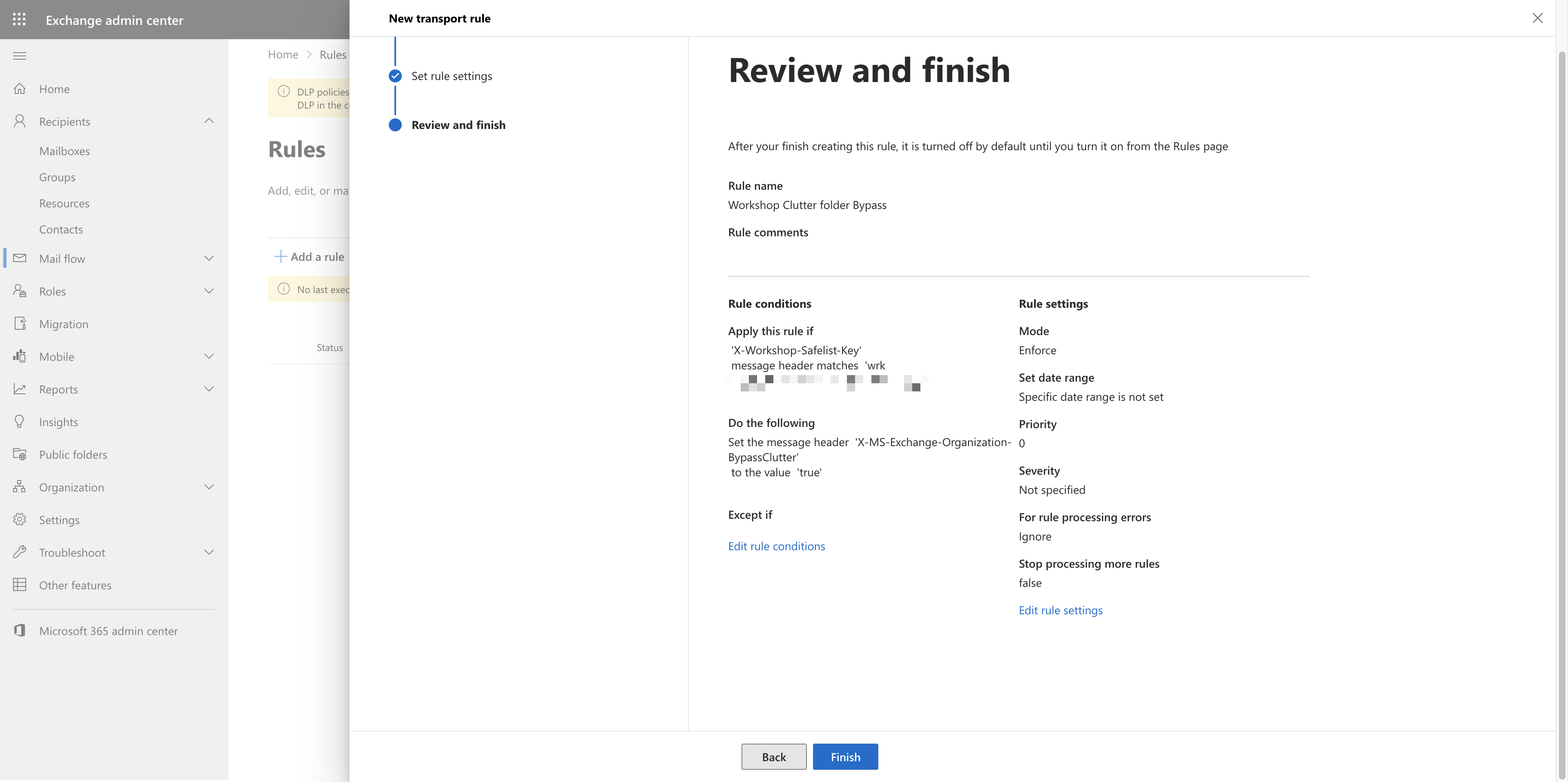Open the Microsoft 365 admin center link

point(108,631)
